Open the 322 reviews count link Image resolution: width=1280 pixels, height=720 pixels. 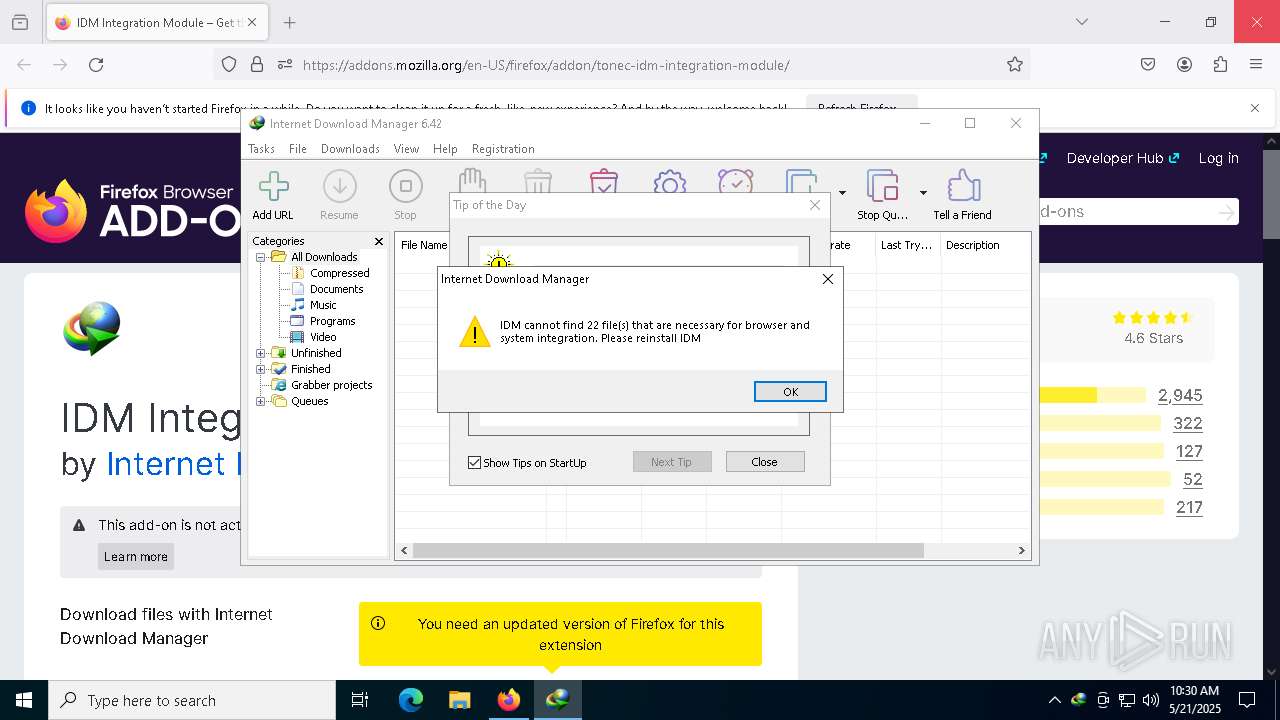[1188, 423]
